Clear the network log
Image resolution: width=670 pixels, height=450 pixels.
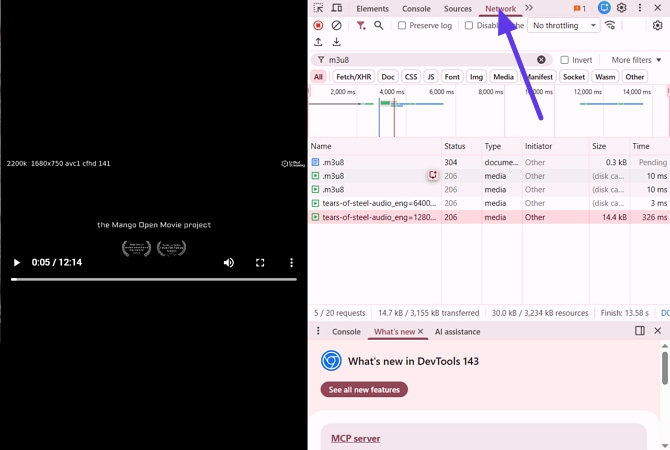click(x=337, y=26)
